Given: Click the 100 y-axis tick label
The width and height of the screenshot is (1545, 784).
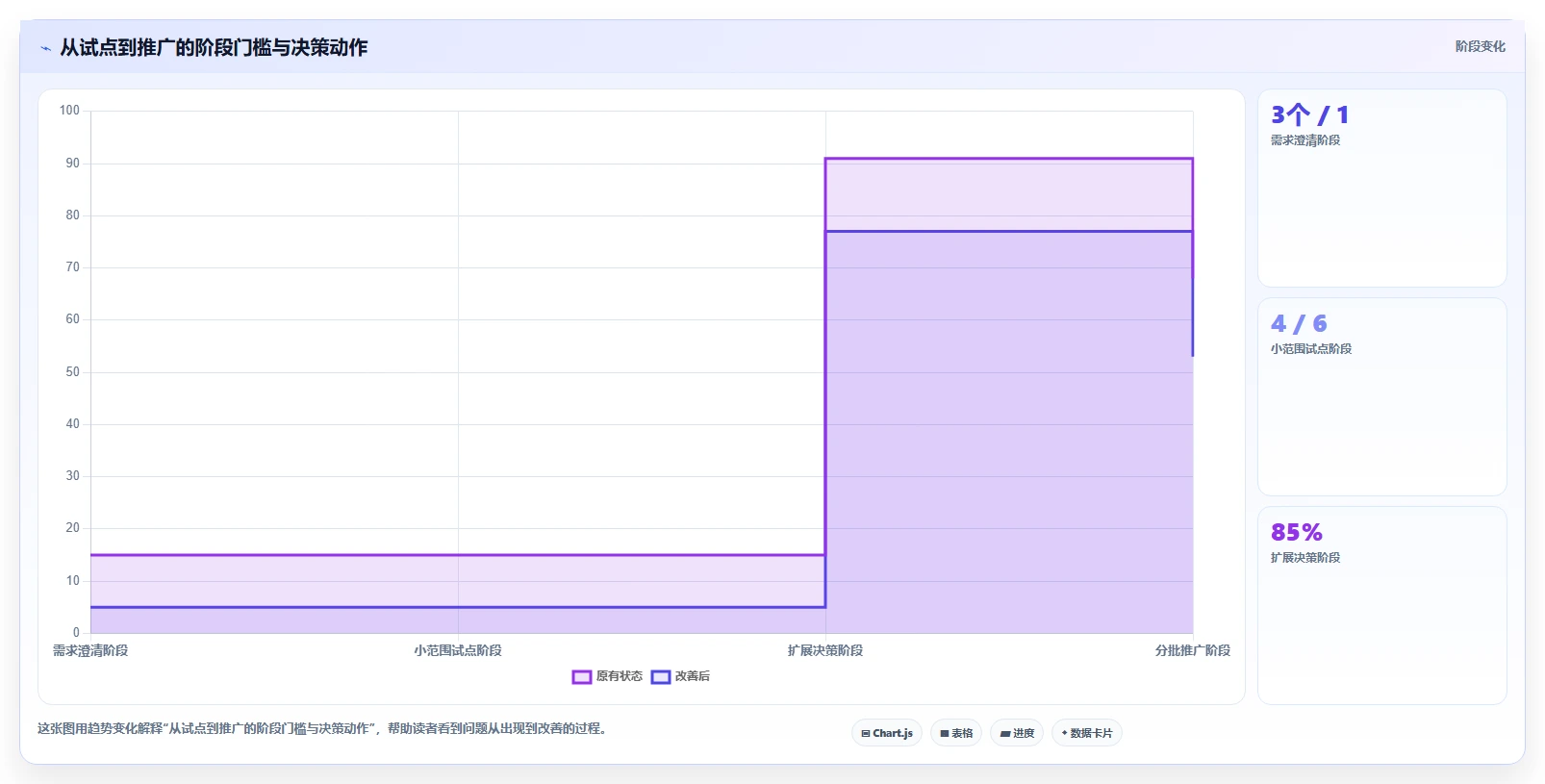Looking at the screenshot, I should tap(69, 111).
